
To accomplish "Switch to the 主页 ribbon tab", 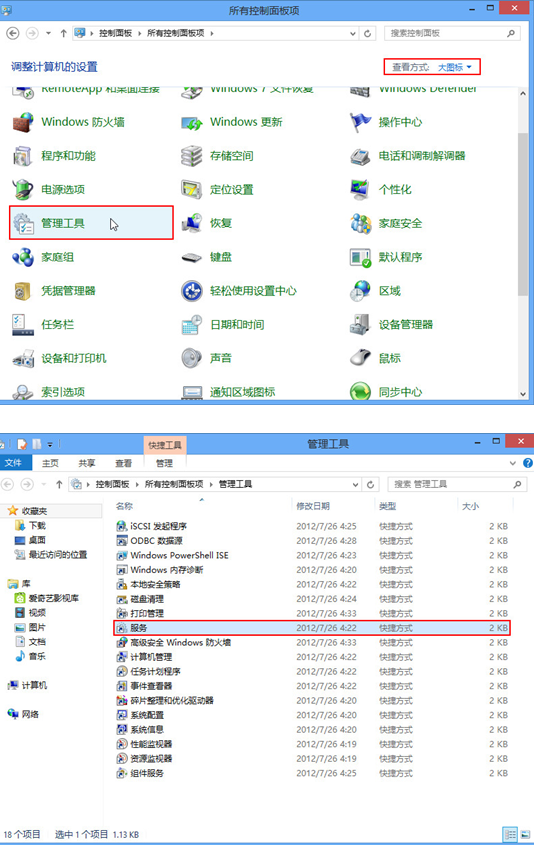I will 50,463.
